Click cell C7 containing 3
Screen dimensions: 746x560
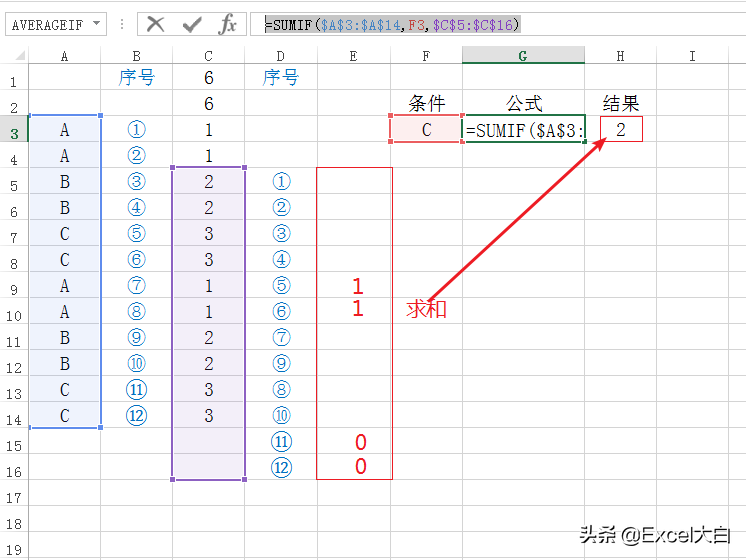[208, 234]
